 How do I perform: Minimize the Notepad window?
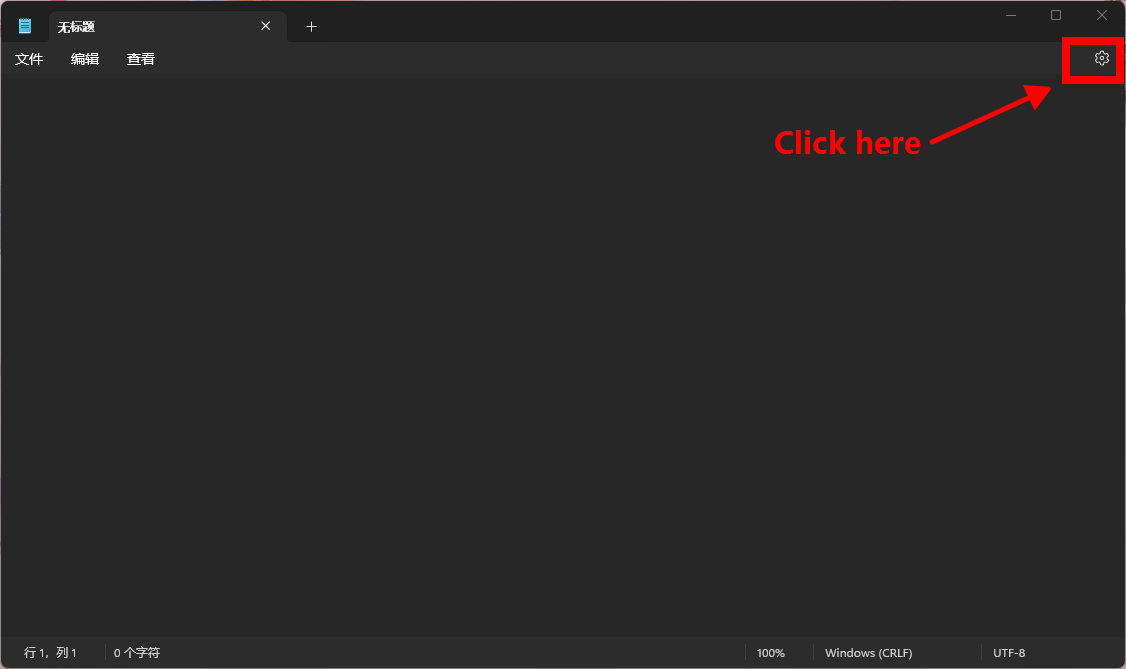coord(1011,15)
